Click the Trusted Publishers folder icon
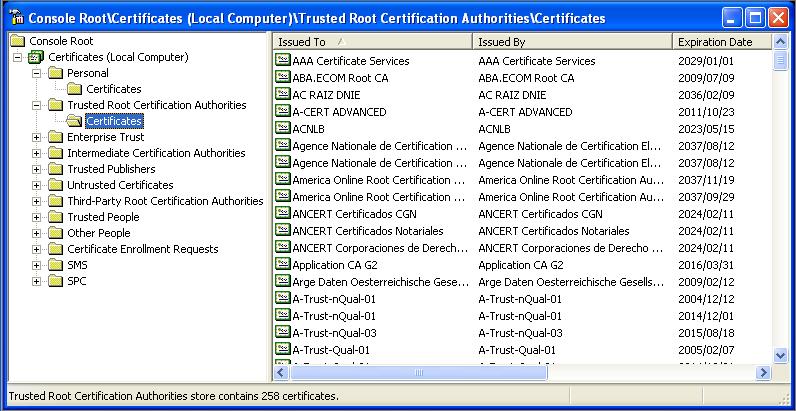The width and height of the screenshot is (796, 411). [55, 169]
